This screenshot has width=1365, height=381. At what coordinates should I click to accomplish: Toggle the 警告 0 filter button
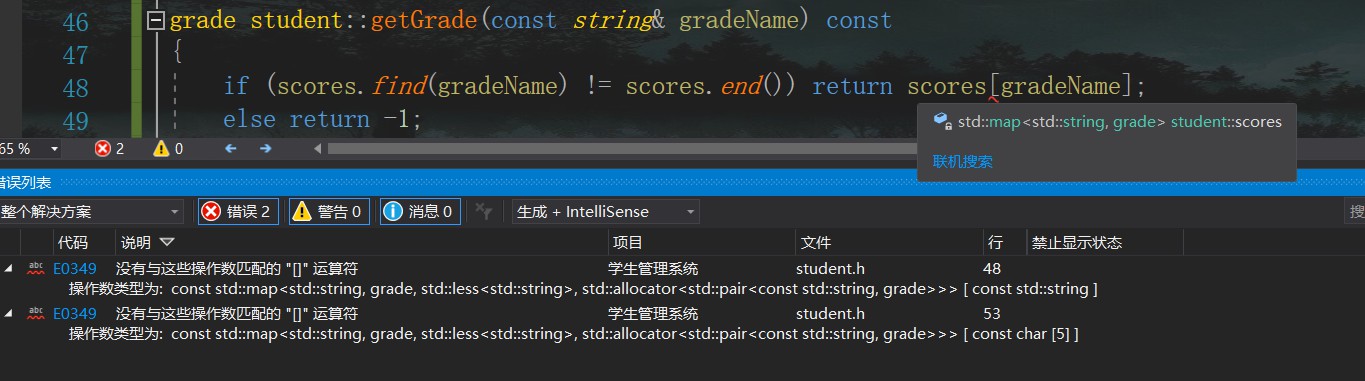[x=329, y=211]
